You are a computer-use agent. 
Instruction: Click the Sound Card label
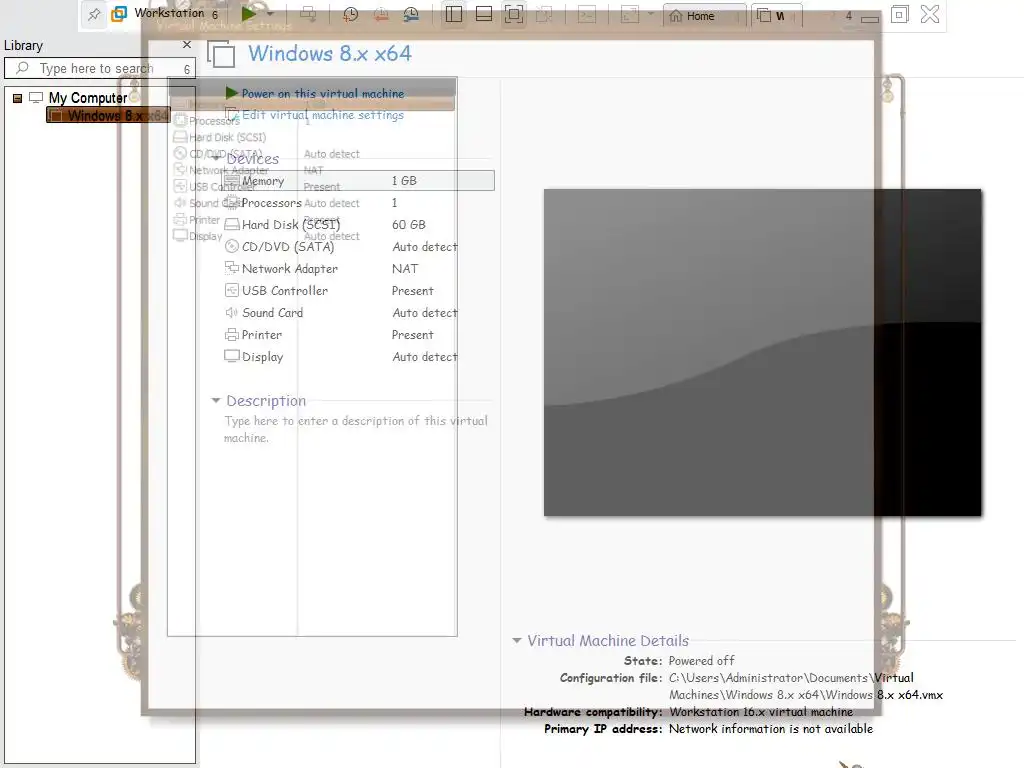(x=272, y=313)
